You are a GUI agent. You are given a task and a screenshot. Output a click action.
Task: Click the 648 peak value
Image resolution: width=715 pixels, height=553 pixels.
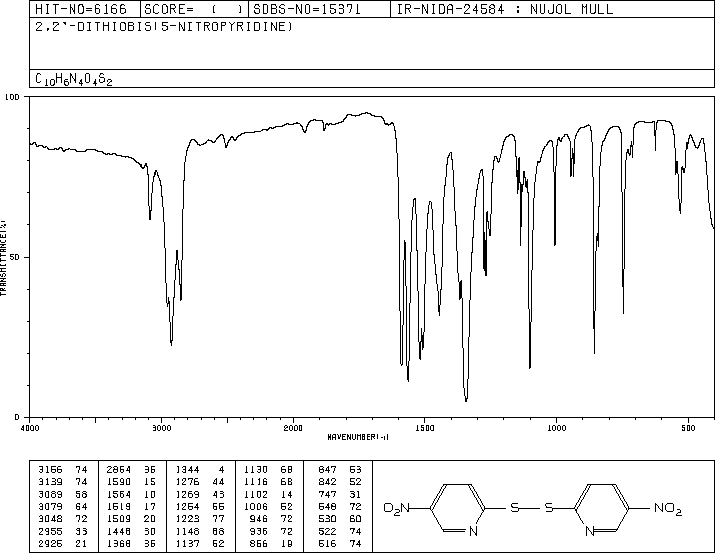coord(327,506)
